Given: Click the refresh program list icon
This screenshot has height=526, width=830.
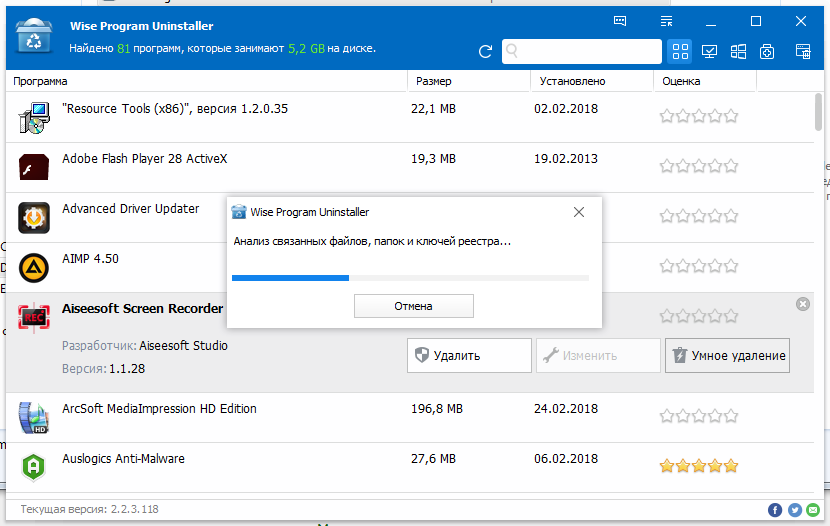Looking at the screenshot, I should point(485,51).
